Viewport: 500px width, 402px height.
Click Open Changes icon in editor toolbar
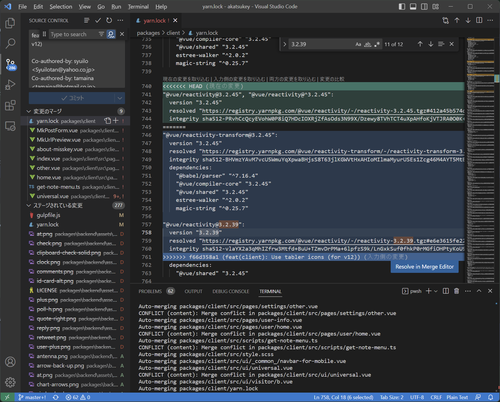(x=445, y=21)
